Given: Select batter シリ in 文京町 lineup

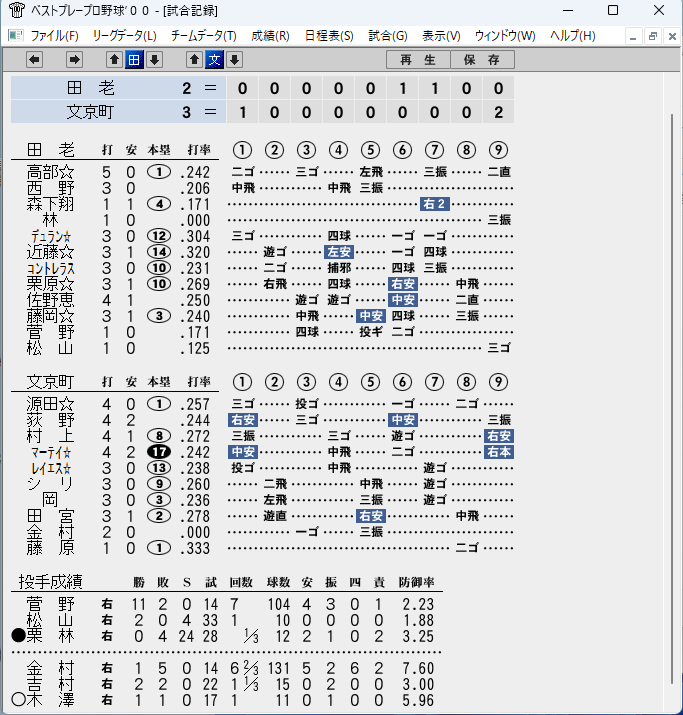Looking at the screenshot, I should (50, 484).
